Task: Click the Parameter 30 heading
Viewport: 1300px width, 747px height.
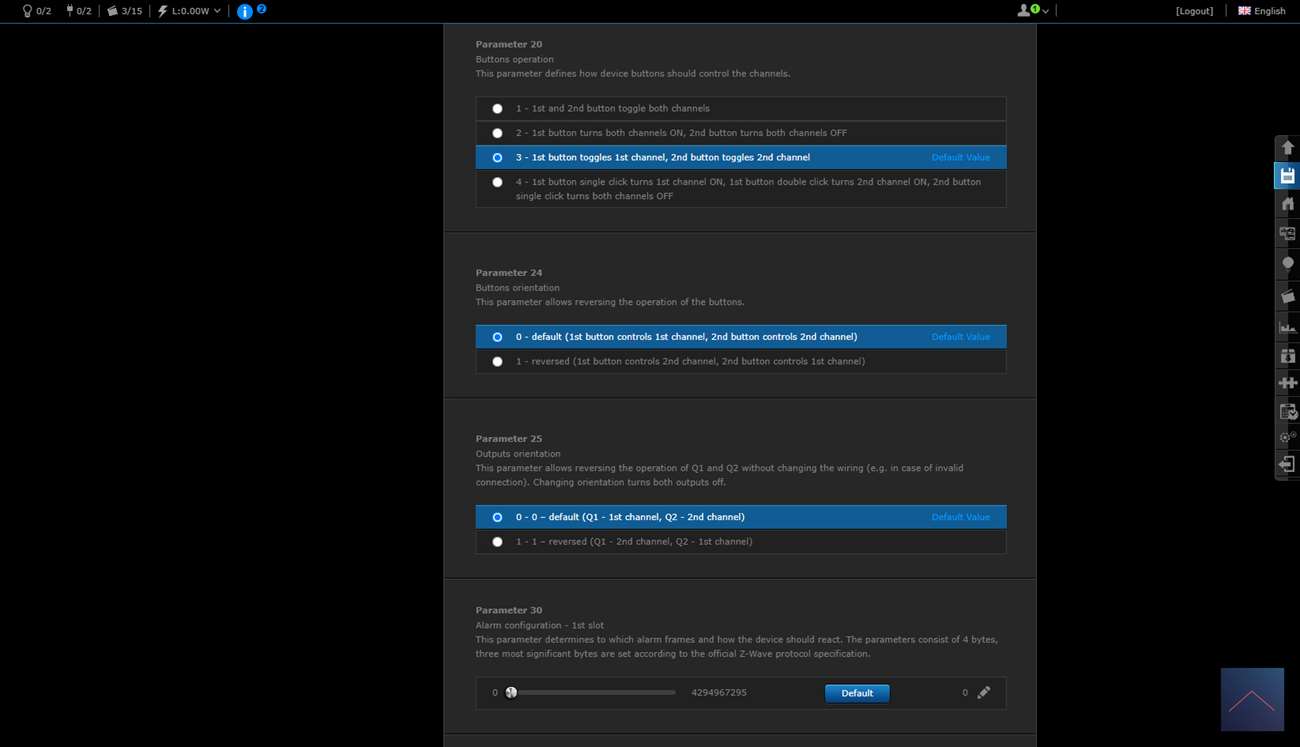Action: [x=509, y=610]
